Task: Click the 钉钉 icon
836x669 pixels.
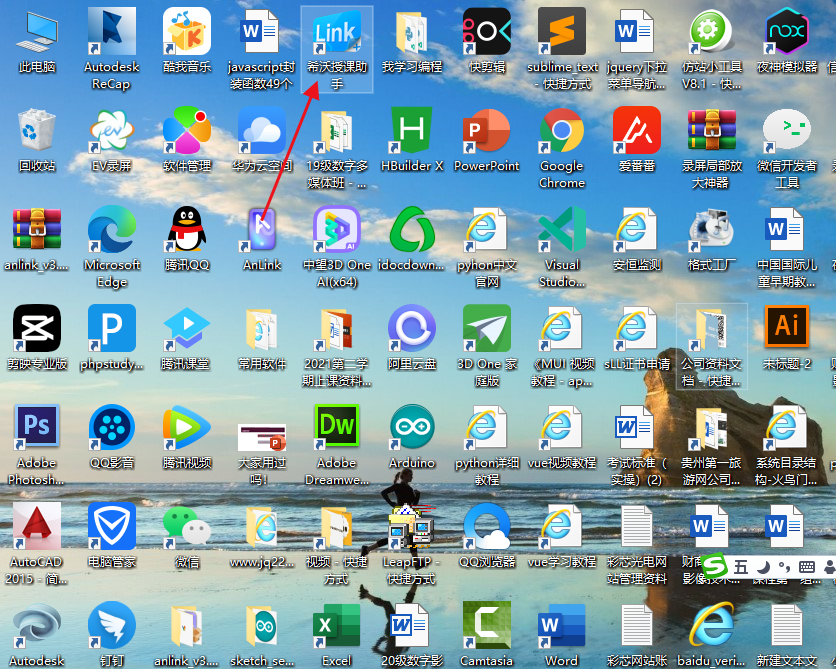Action: (111, 625)
